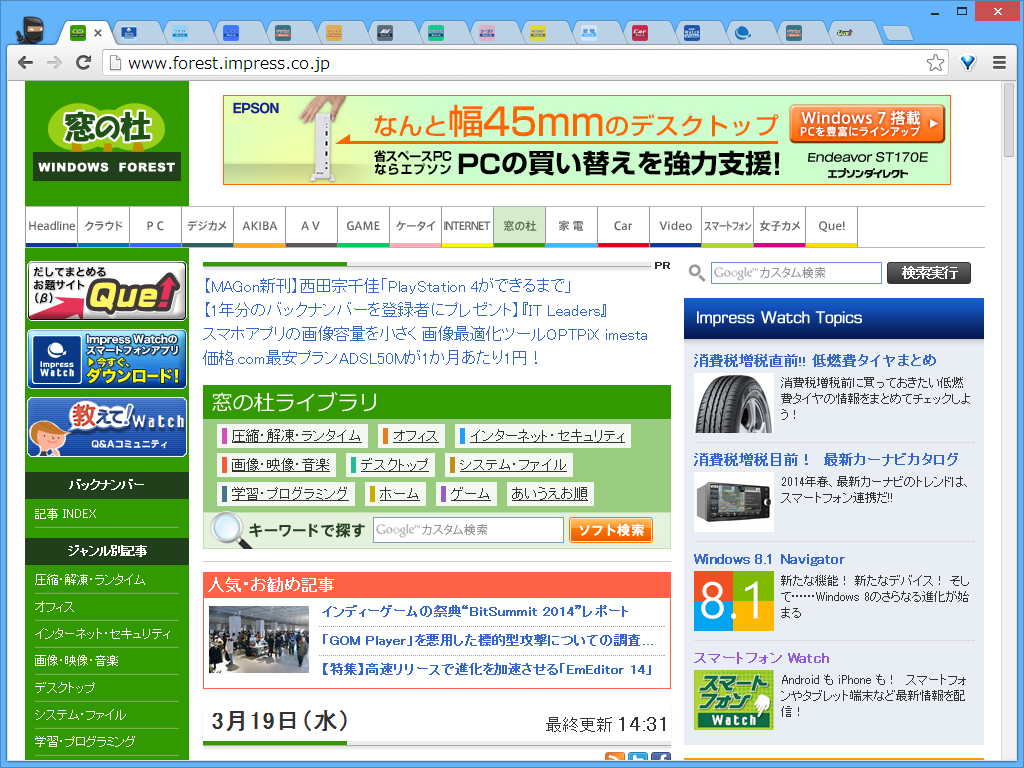The width and height of the screenshot is (1024, 768).
Task: Open the Chrome hamburger menu icon
Action: (998, 62)
